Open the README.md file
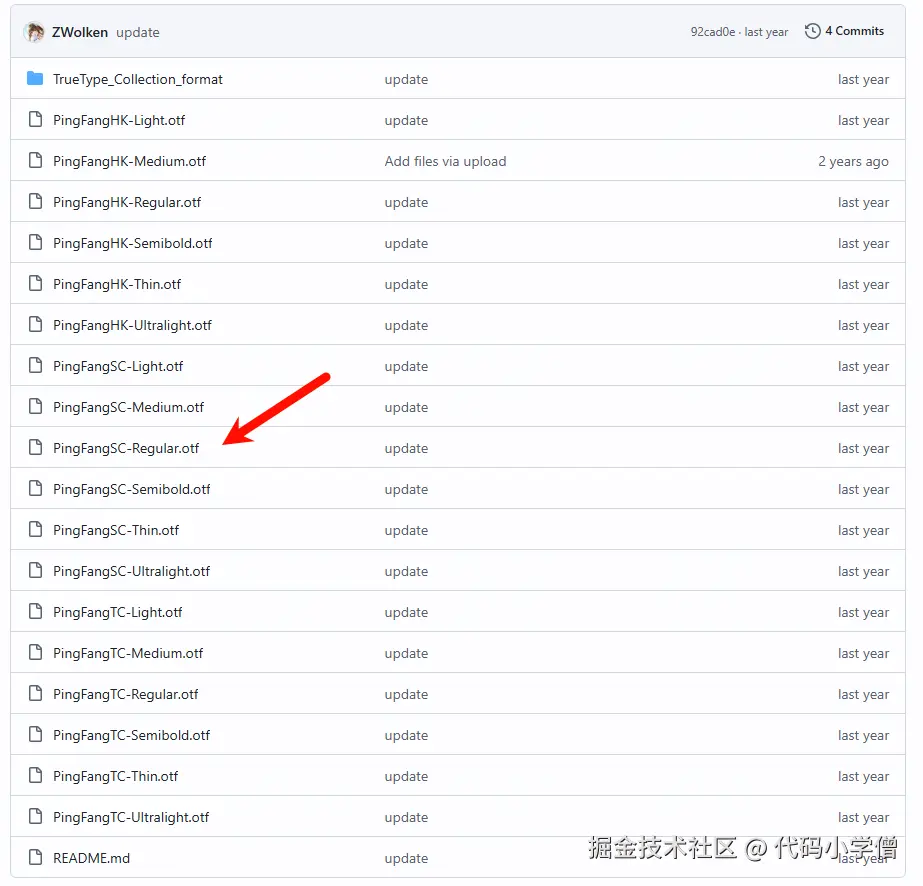 [x=91, y=858]
